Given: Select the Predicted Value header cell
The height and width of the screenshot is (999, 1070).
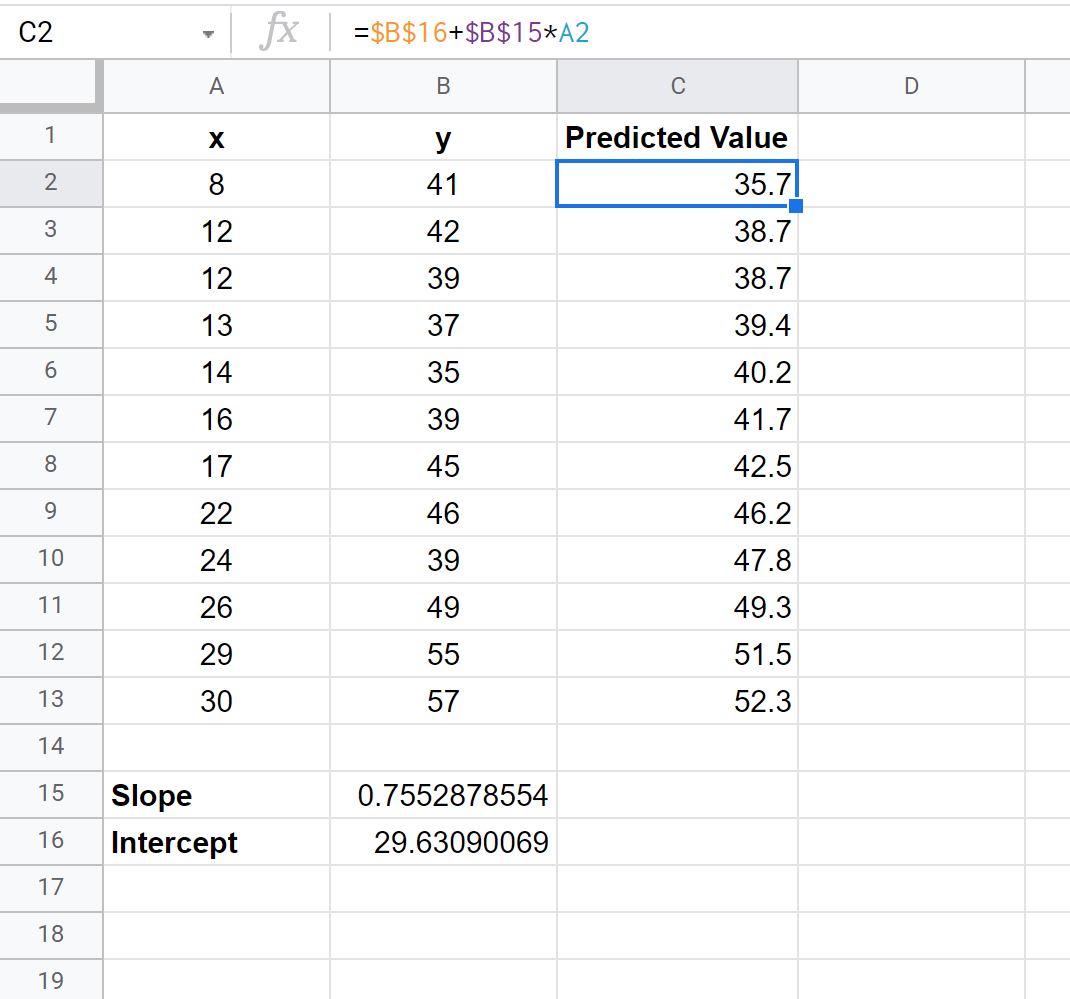Looking at the screenshot, I should coord(678,137).
